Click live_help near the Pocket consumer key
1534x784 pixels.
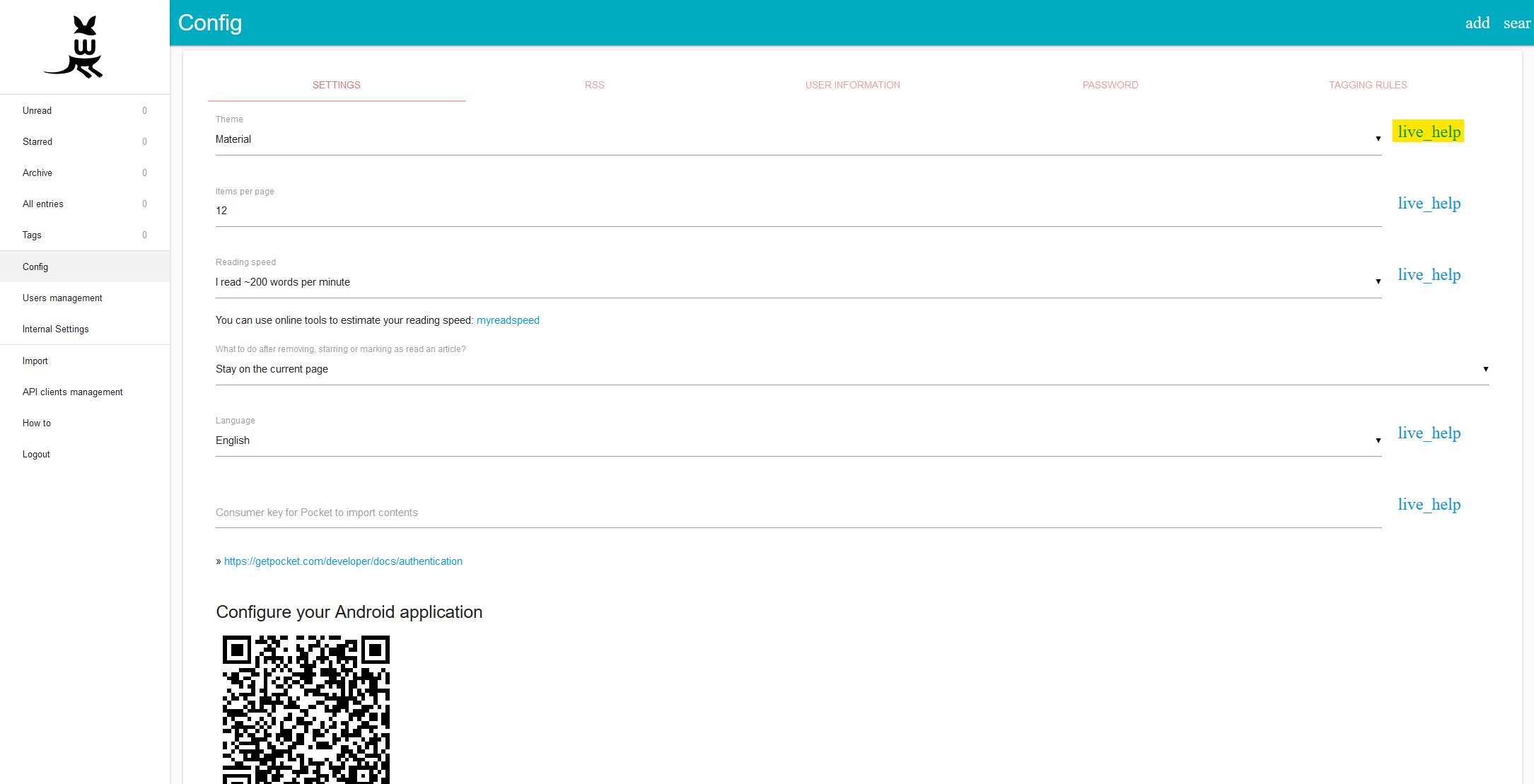click(1428, 505)
